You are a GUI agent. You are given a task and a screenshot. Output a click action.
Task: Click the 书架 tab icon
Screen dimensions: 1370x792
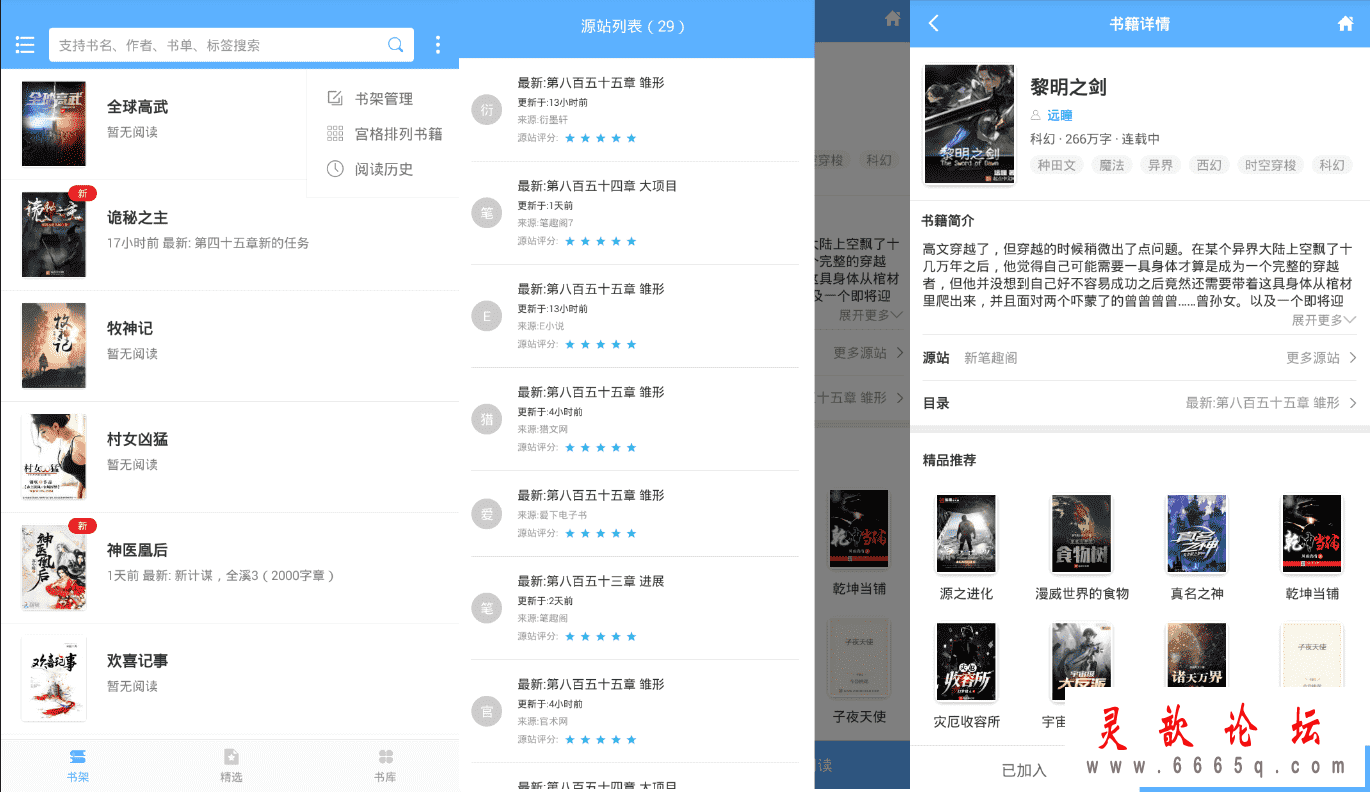coord(77,757)
